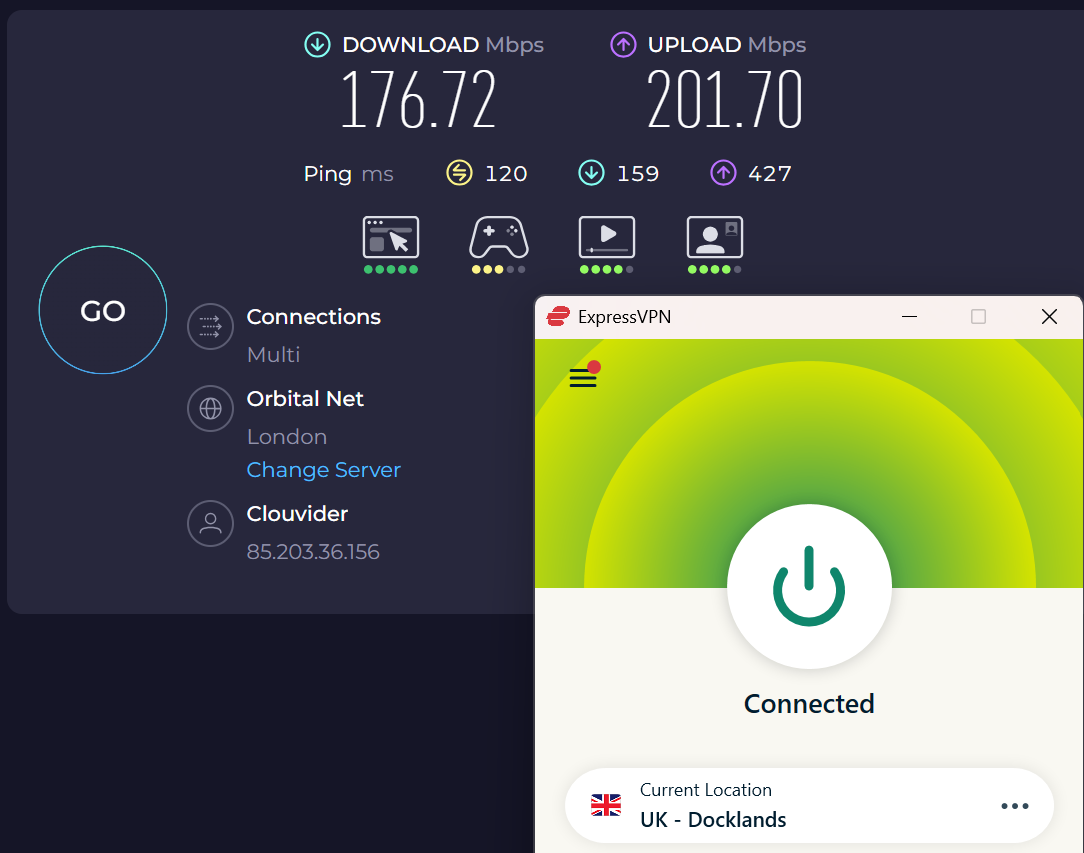This screenshot has width=1084, height=853.
Task: Select the UK - Docklands location bar
Action: (809, 804)
